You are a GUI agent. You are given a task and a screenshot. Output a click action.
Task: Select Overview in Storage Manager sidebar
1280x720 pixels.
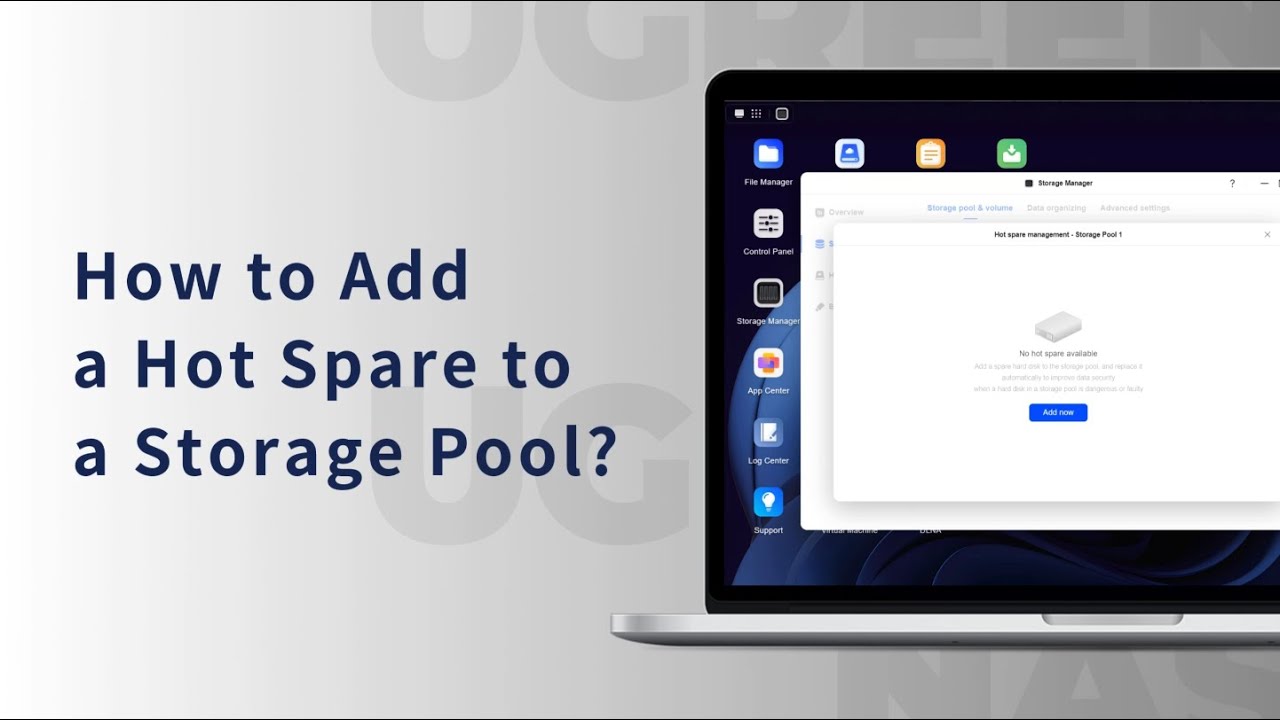coord(840,213)
